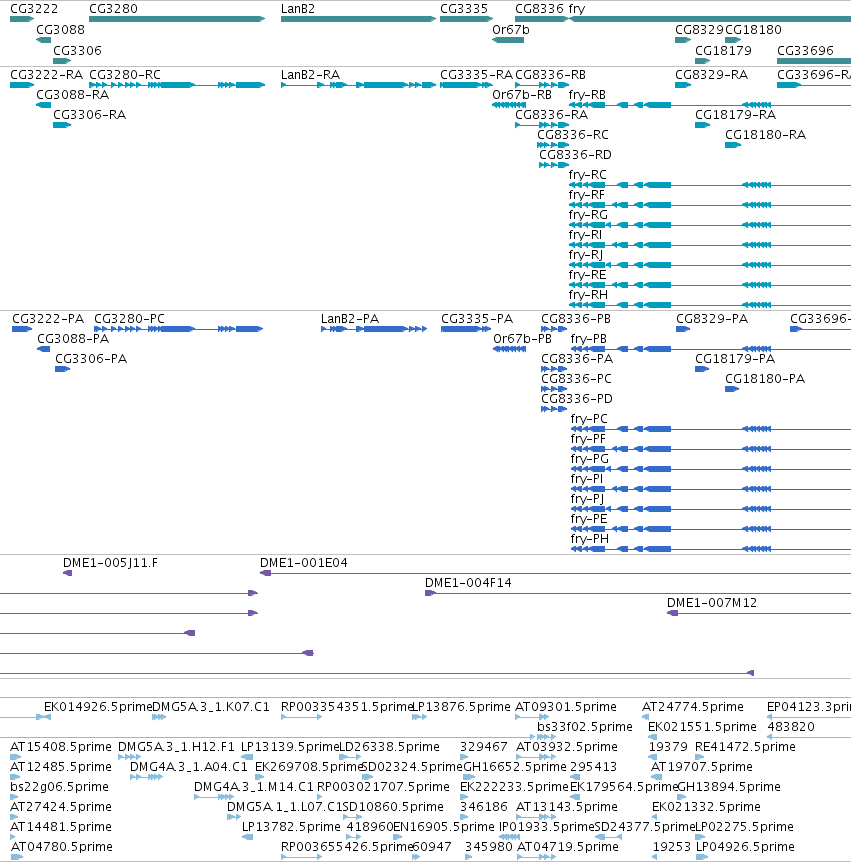Select BAC clone label DME1-005J11.F
This screenshot has width=851, height=862.
(x=110, y=562)
